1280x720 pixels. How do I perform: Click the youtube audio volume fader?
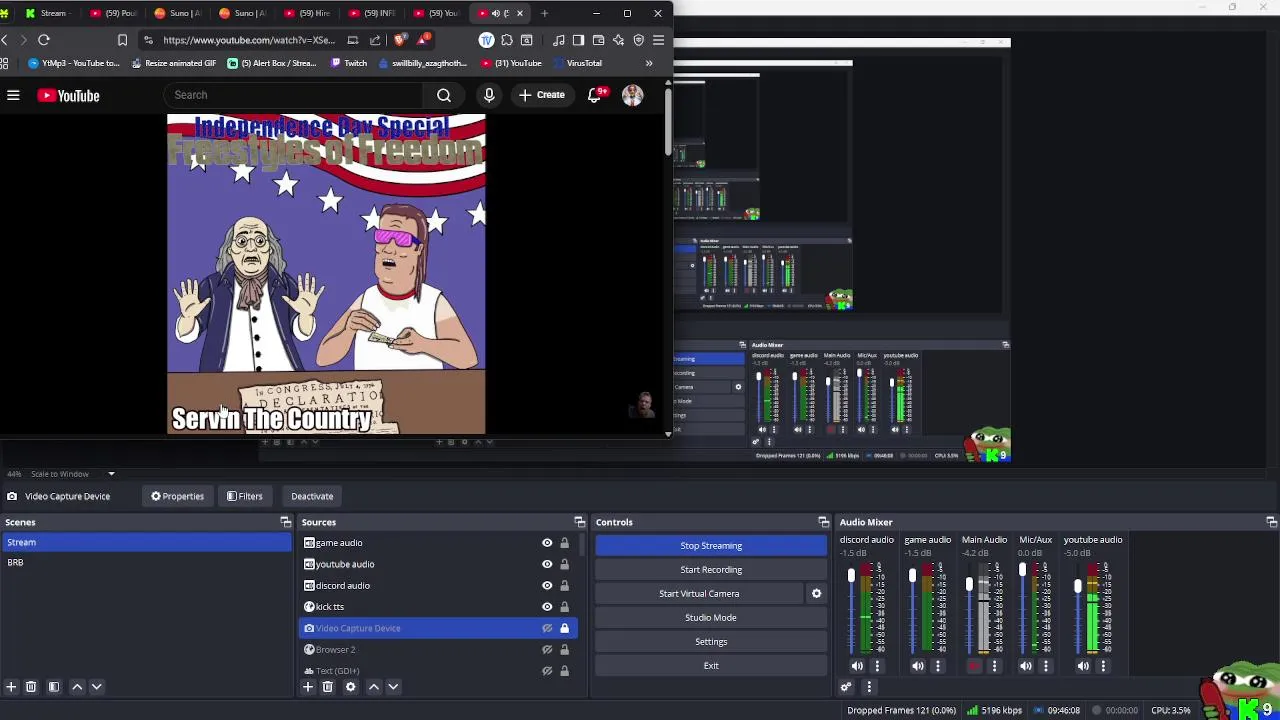pyautogui.click(x=1077, y=586)
